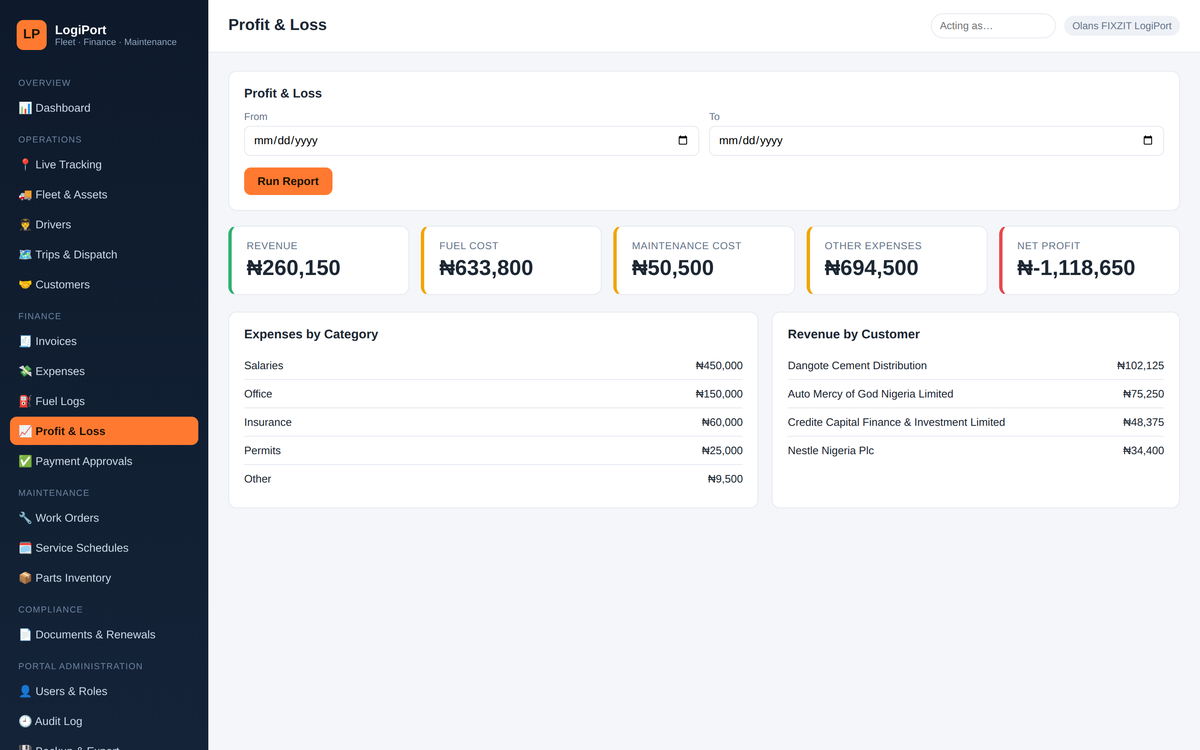Navigate to Drivers label

(53, 225)
